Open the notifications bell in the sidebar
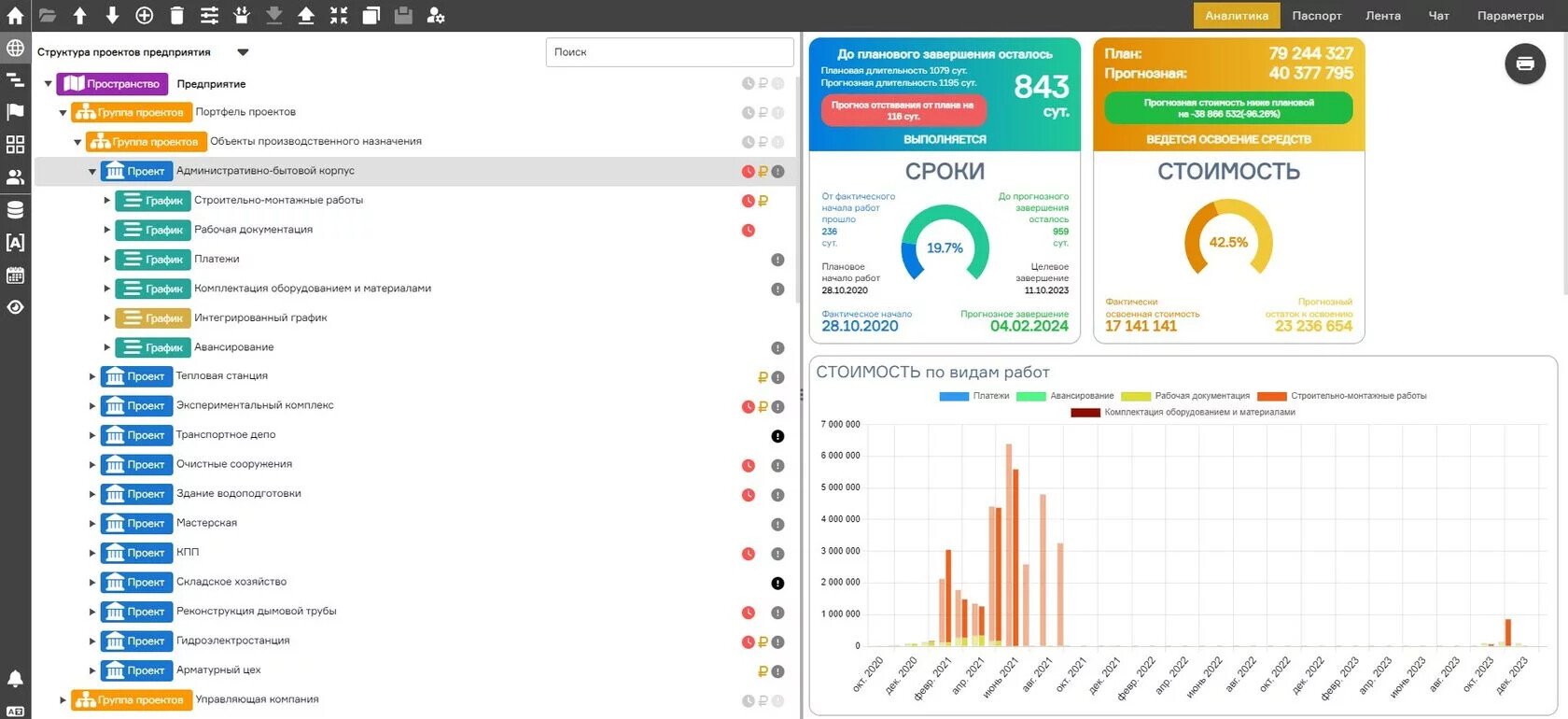Image resolution: width=1568 pixels, height=719 pixels. point(15,679)
